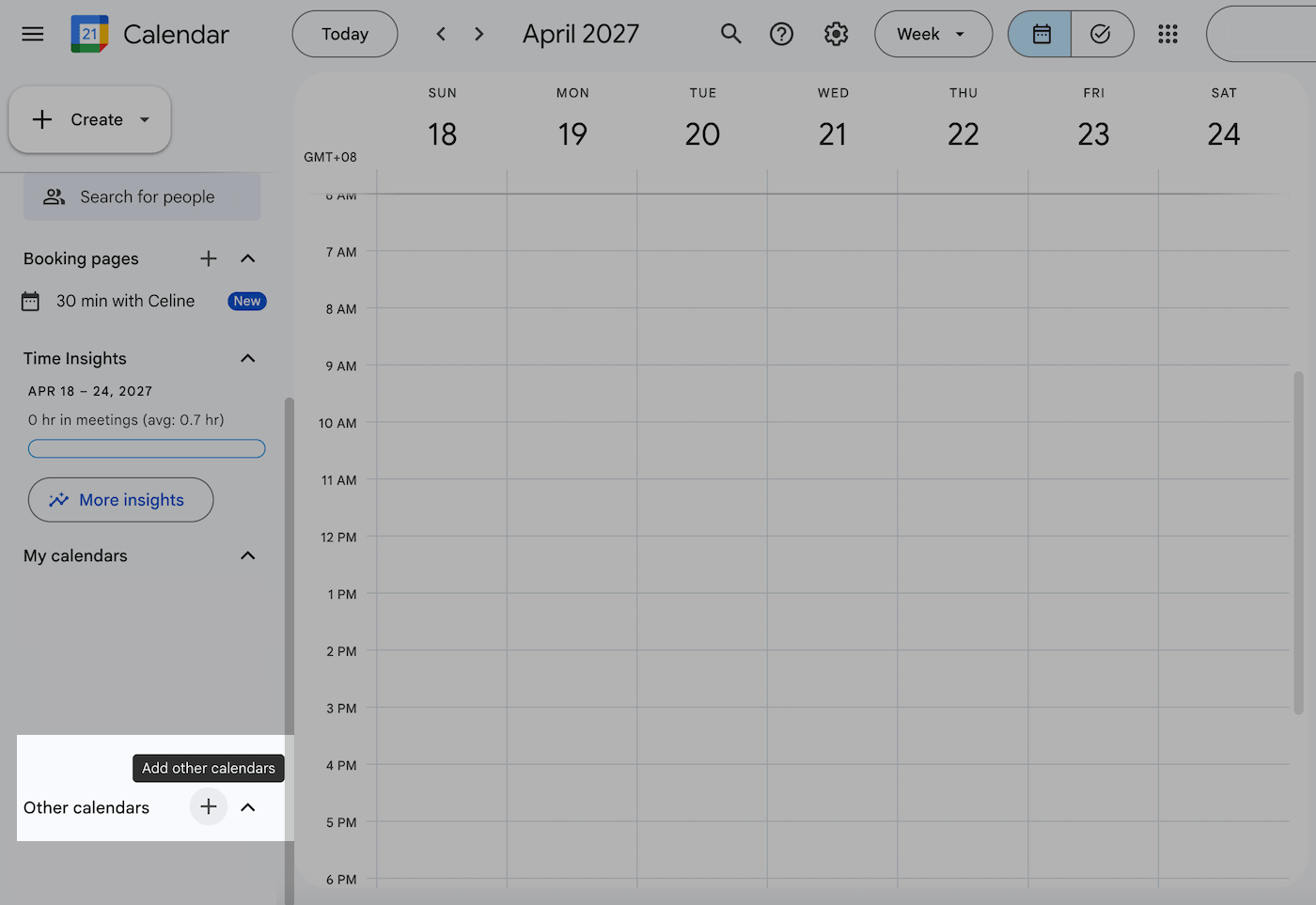Switch to Calendar view
1316x905 pixels.
1039,34
